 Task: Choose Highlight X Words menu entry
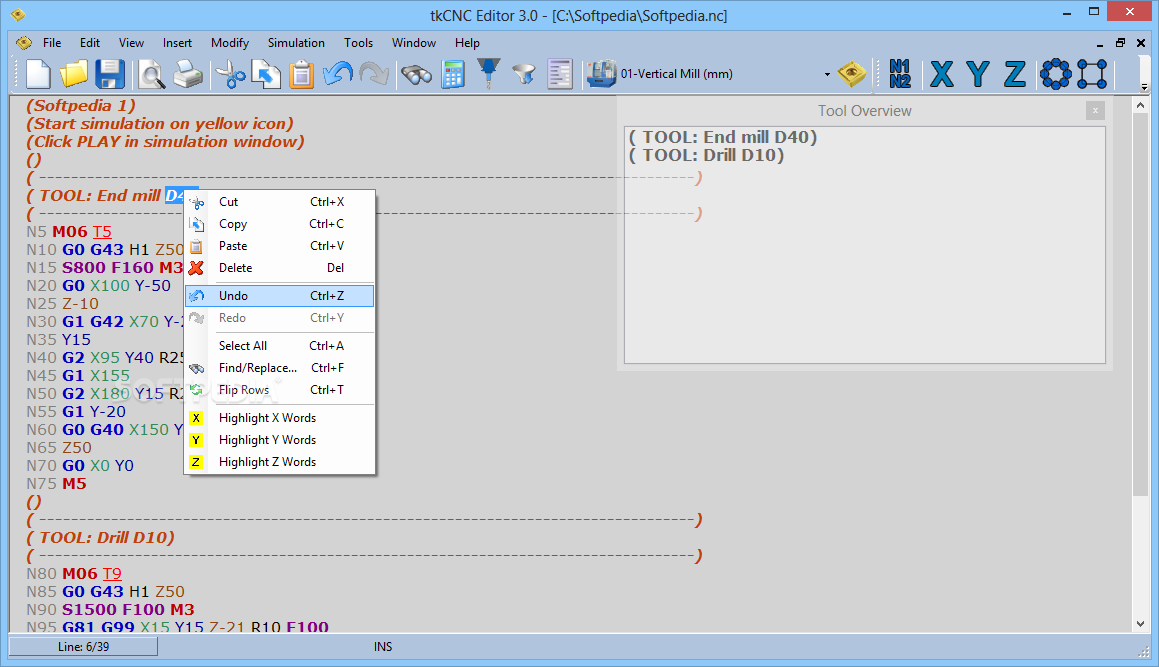coord(279,418)
